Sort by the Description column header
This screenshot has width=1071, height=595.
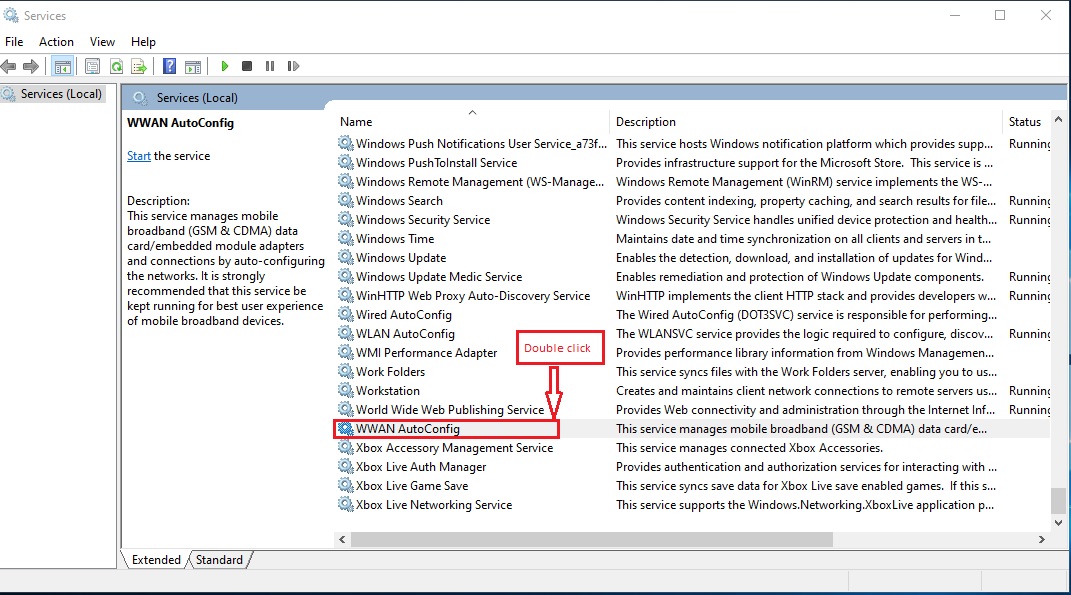[x=646, y=122]
